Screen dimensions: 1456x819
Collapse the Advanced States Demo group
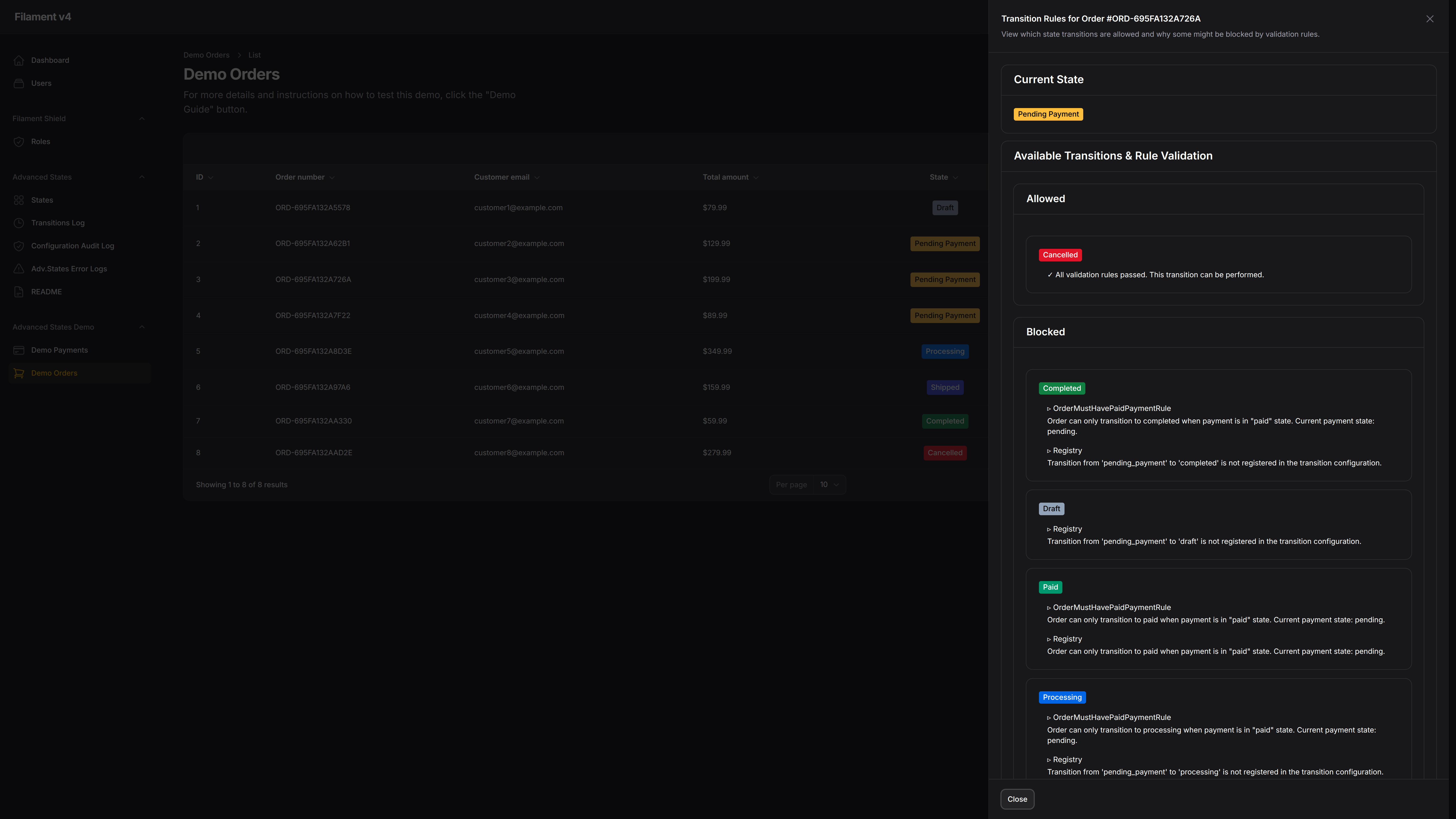click(x=142, y=327)
